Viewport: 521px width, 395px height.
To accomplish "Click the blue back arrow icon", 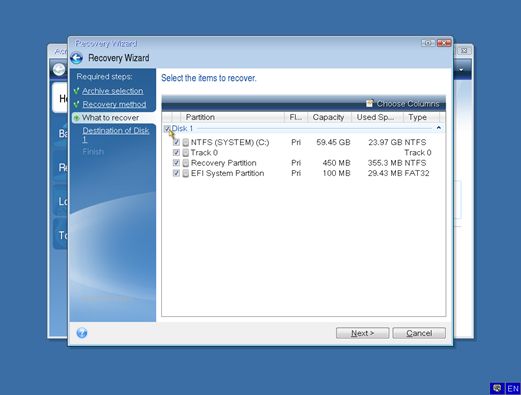I will 77,58.
